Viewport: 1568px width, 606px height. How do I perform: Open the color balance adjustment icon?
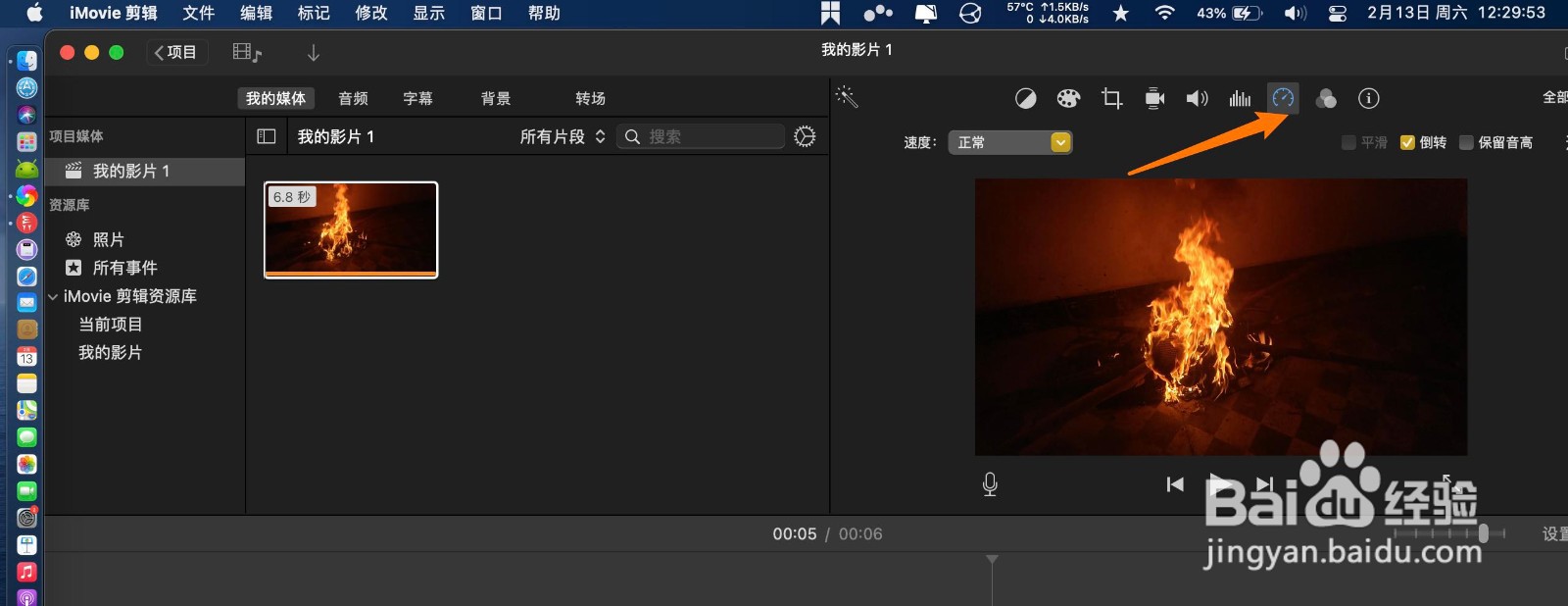pos(1025,98)
